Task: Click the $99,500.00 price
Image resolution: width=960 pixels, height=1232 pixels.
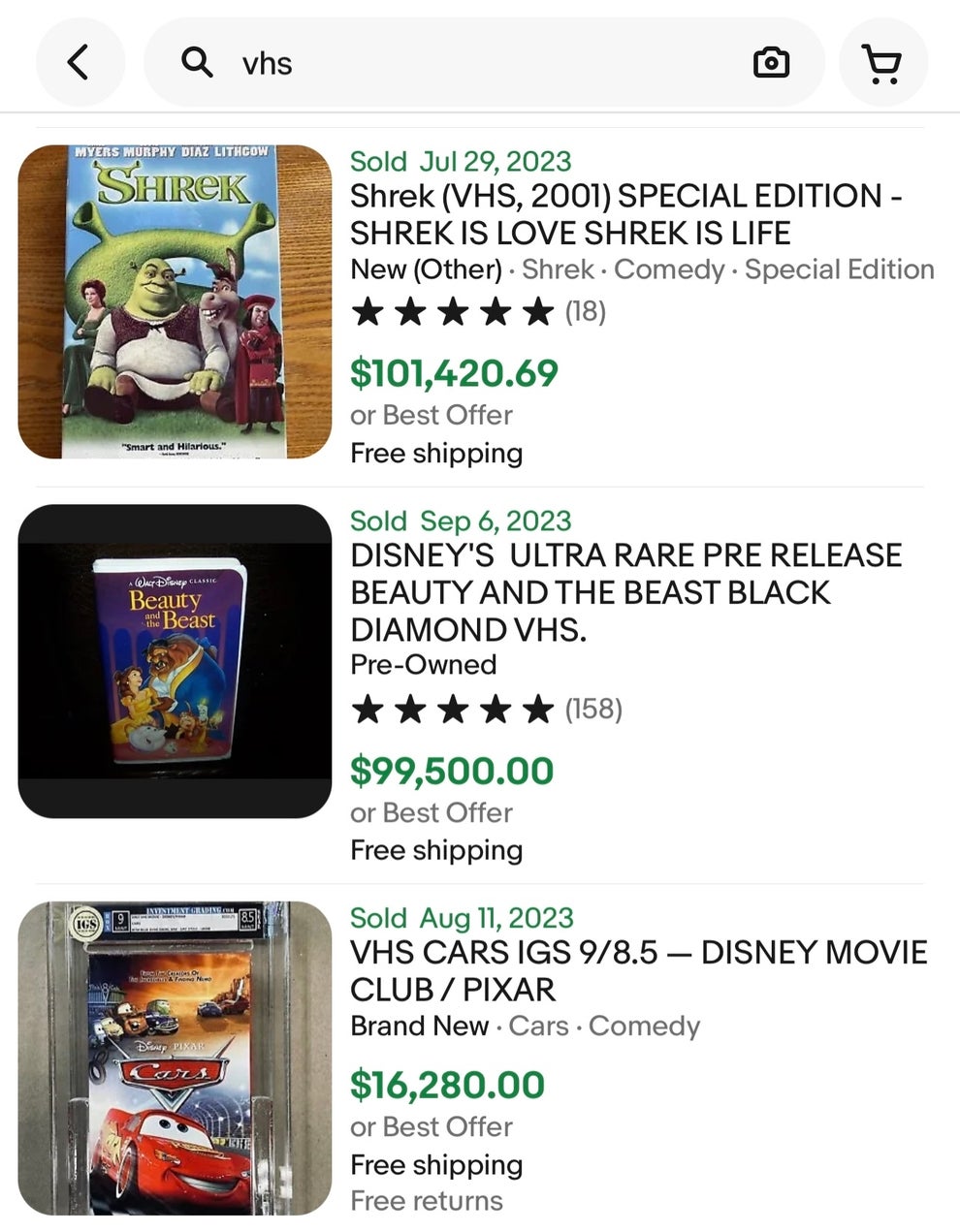Action: 452,771
